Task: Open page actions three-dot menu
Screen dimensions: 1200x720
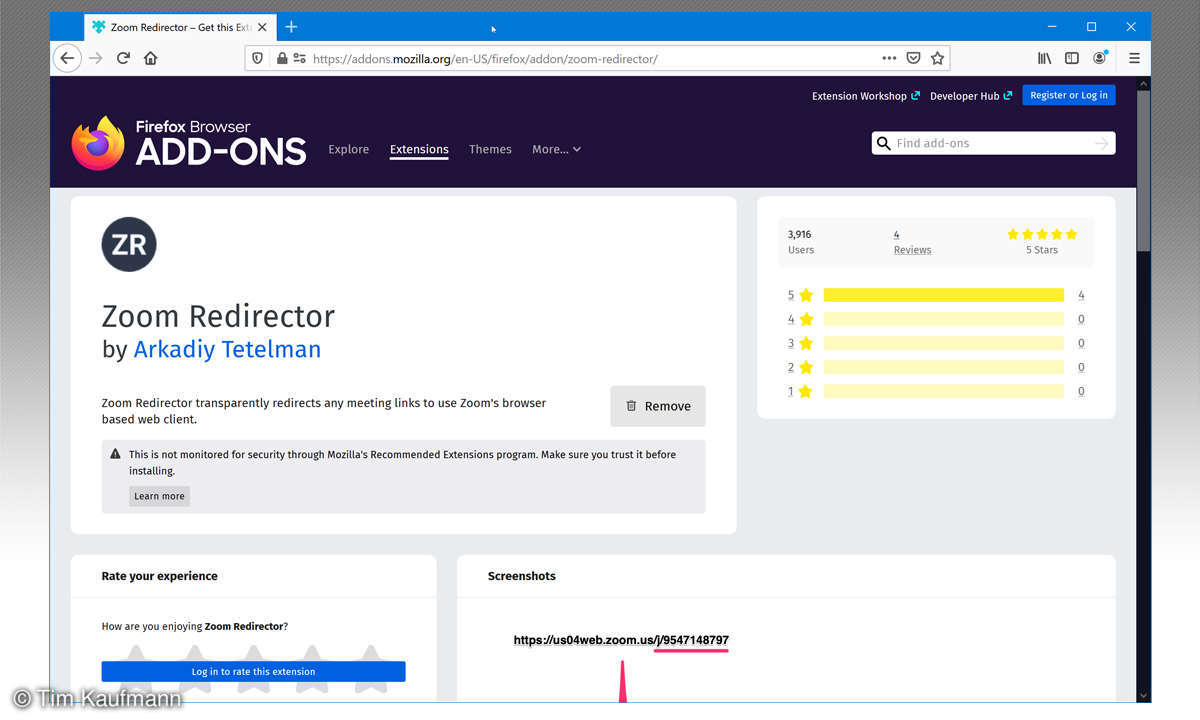Action: [x=889, y=58]
